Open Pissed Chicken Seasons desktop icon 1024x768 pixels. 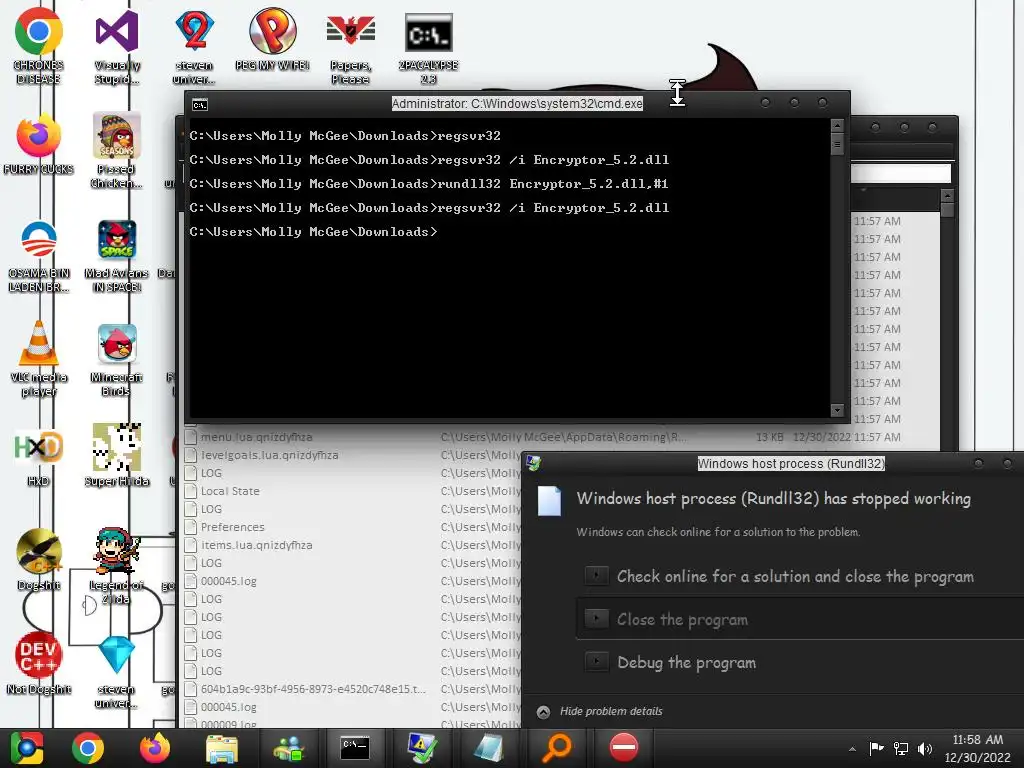[117, 150]
